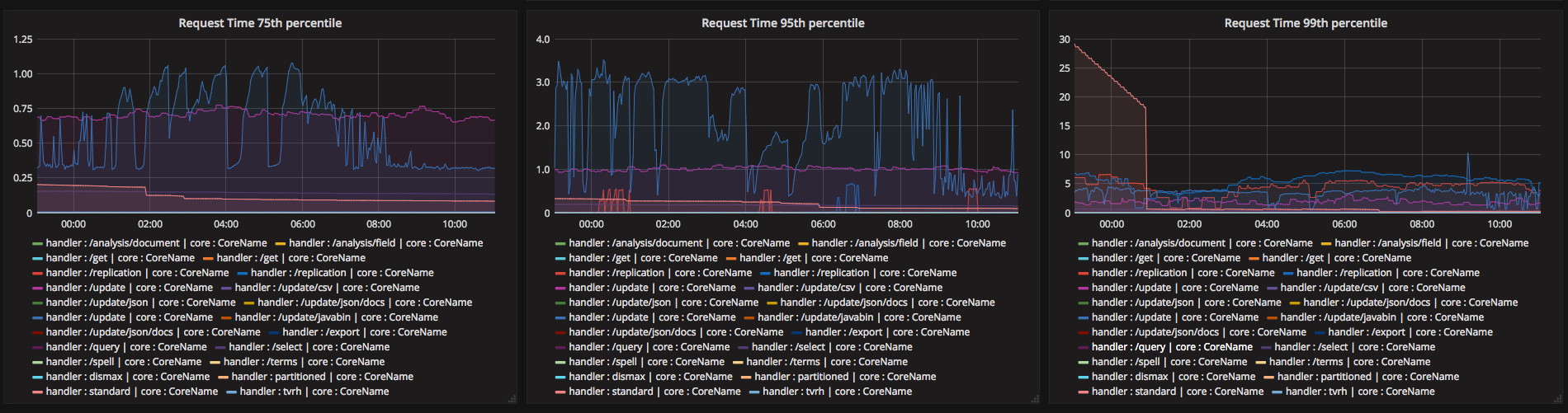The image size is (1568, 413).
Task: Toggle dismax series in 75th percentile legend
Action: 128,377
